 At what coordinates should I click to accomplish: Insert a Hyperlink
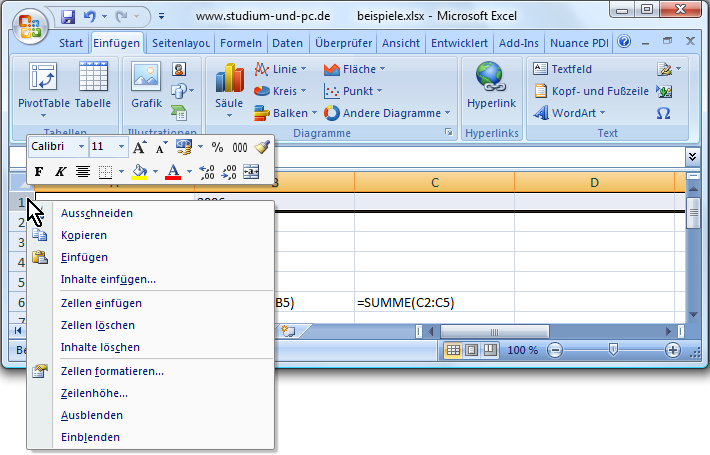[x=491, y=86]
